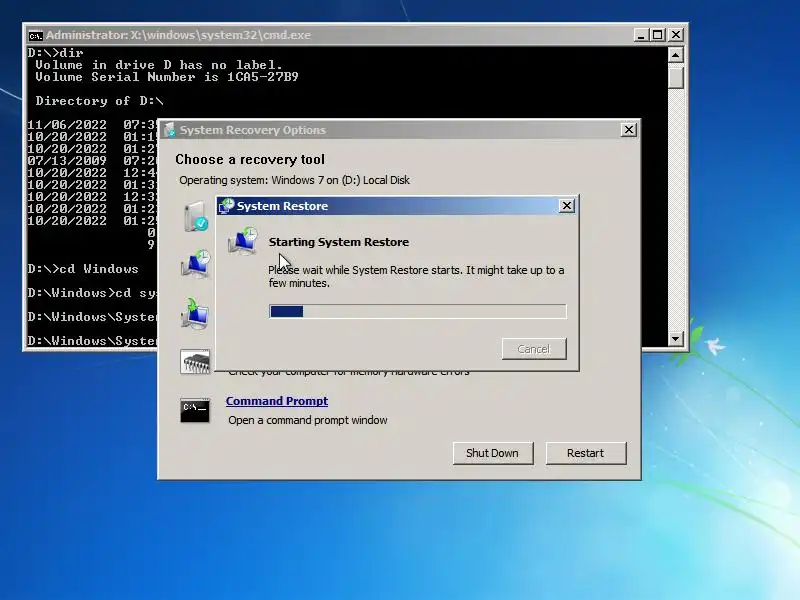
Task: Close the cmd.exe window
Action: pos(676,35)
